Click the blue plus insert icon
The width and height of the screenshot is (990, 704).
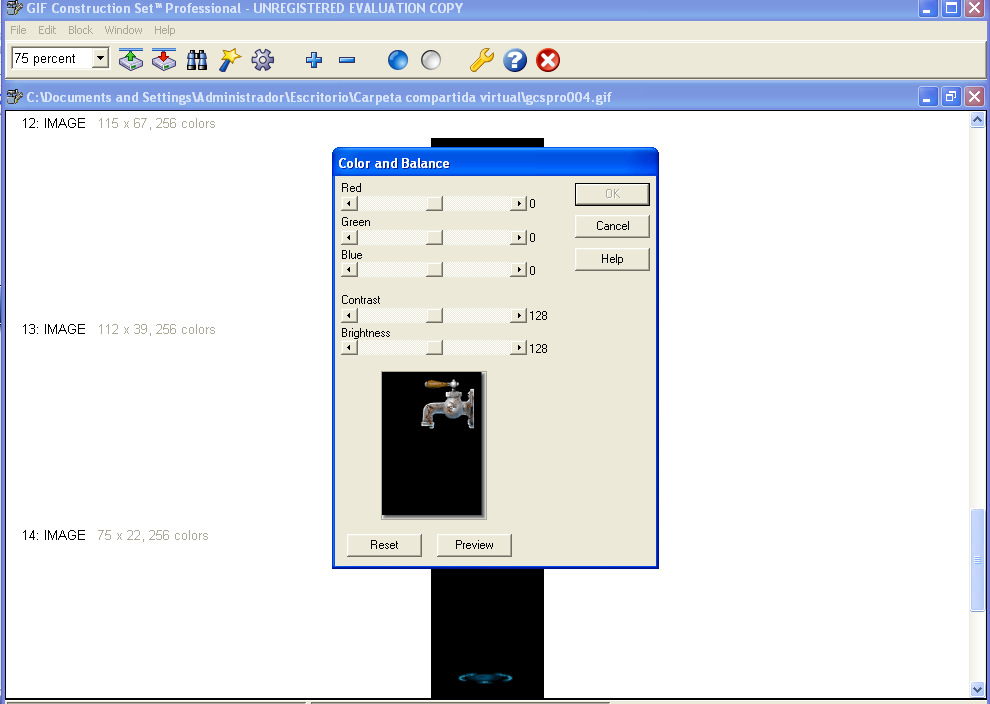tap(314, 60)
